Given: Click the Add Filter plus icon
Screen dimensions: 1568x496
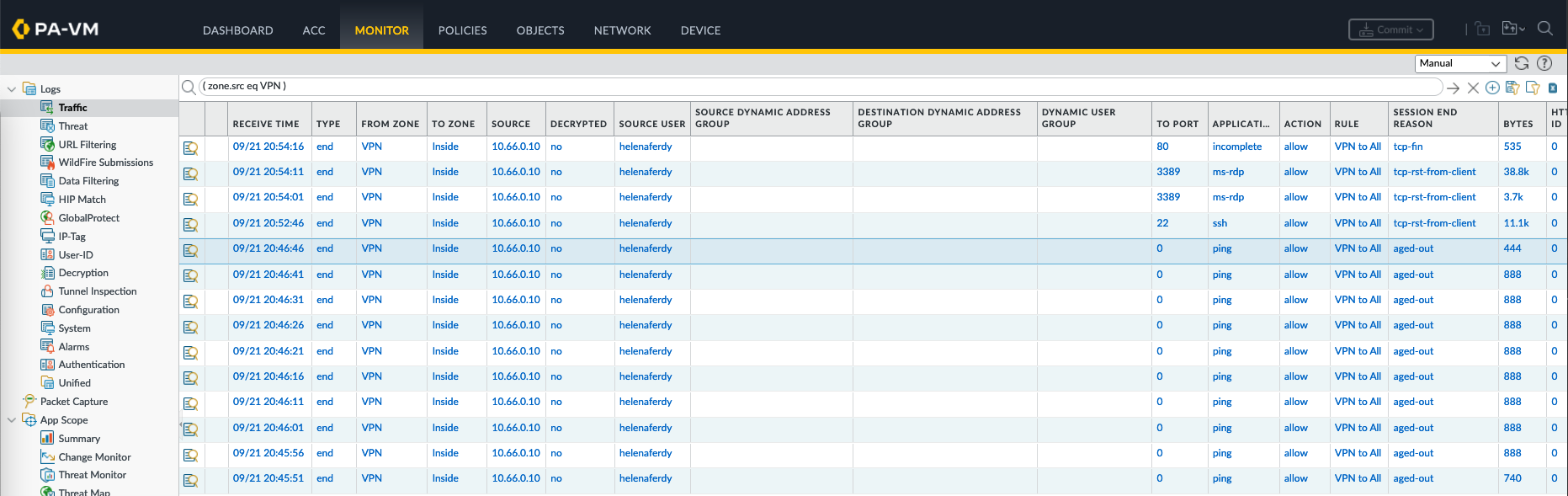Looking at the screenshot, I should click(x=1492, y=88).
